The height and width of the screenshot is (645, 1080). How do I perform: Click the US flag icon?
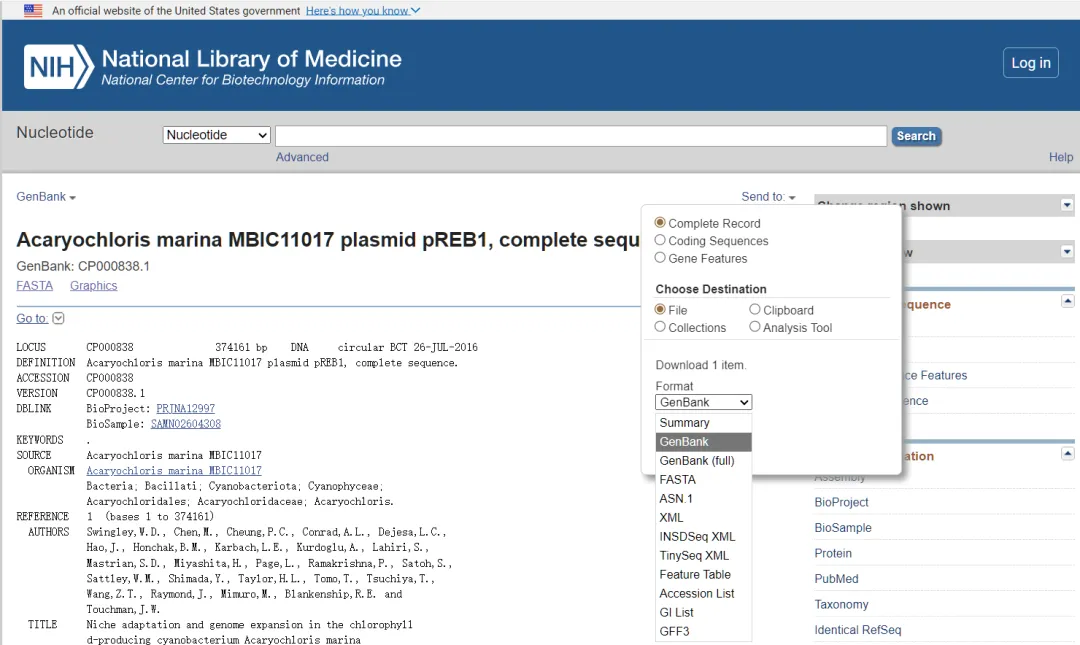33,10
